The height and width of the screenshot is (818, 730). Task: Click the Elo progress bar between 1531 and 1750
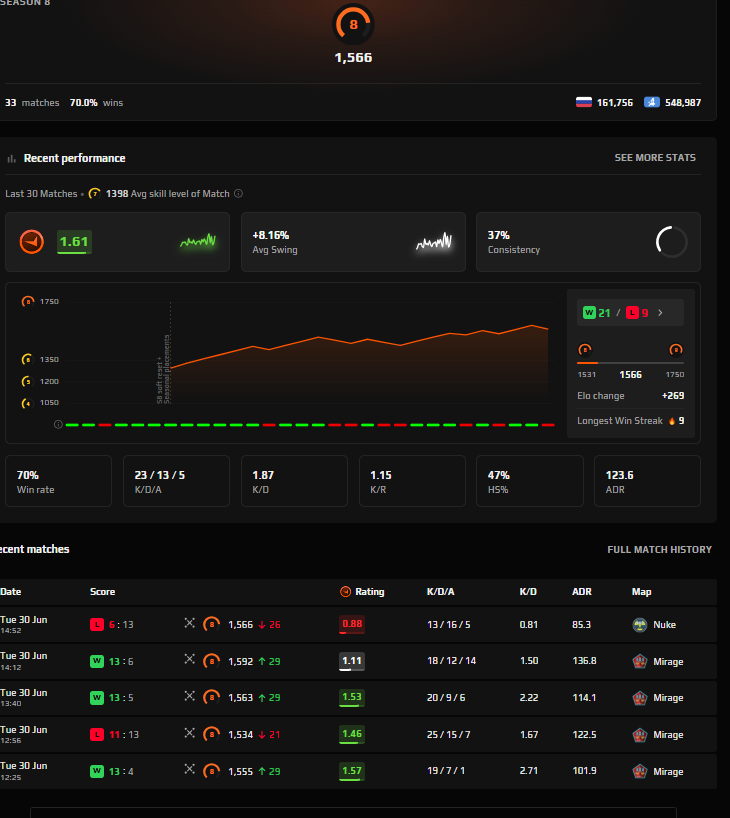(630, 363)
